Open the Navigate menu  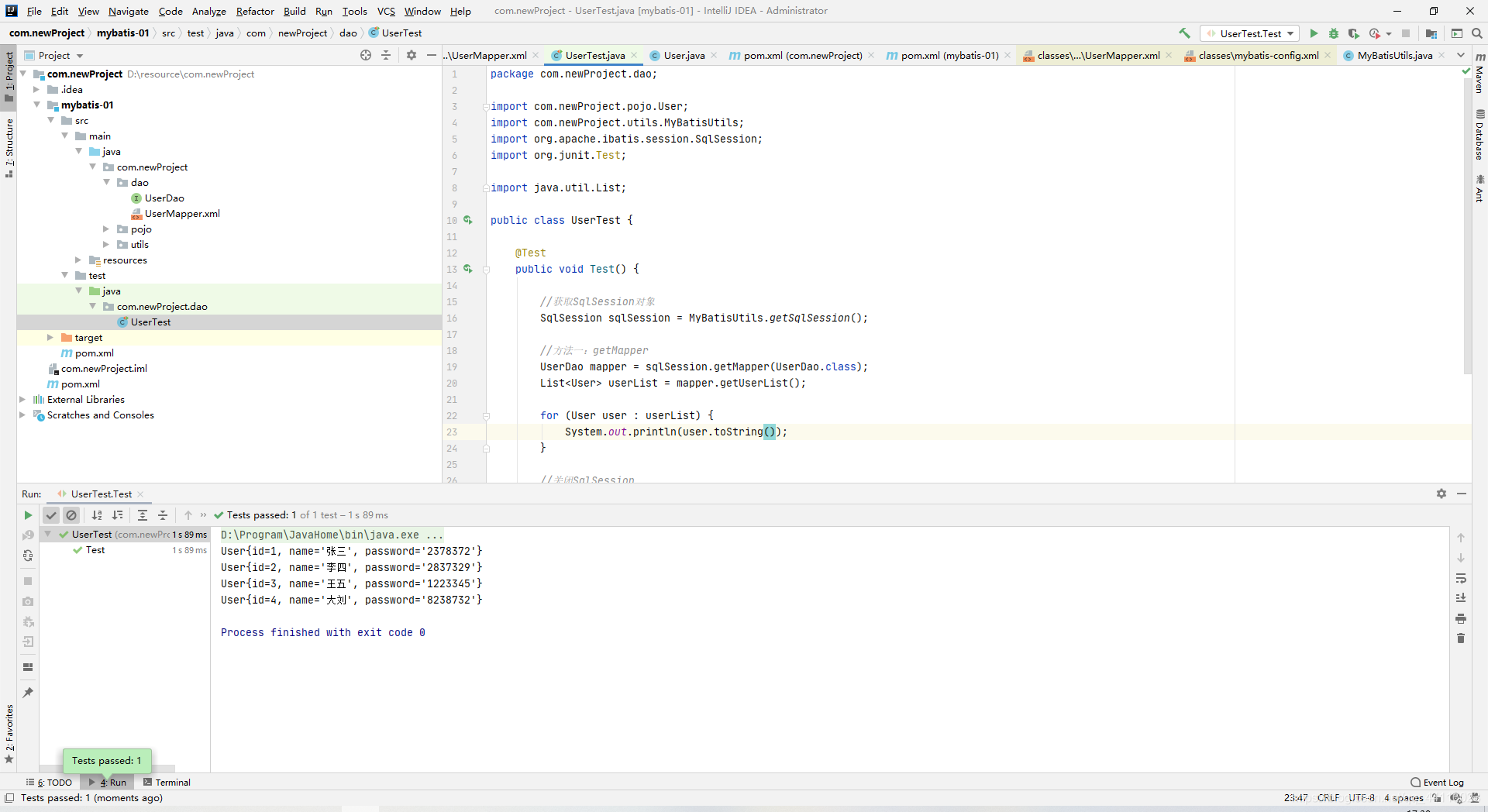129,11
